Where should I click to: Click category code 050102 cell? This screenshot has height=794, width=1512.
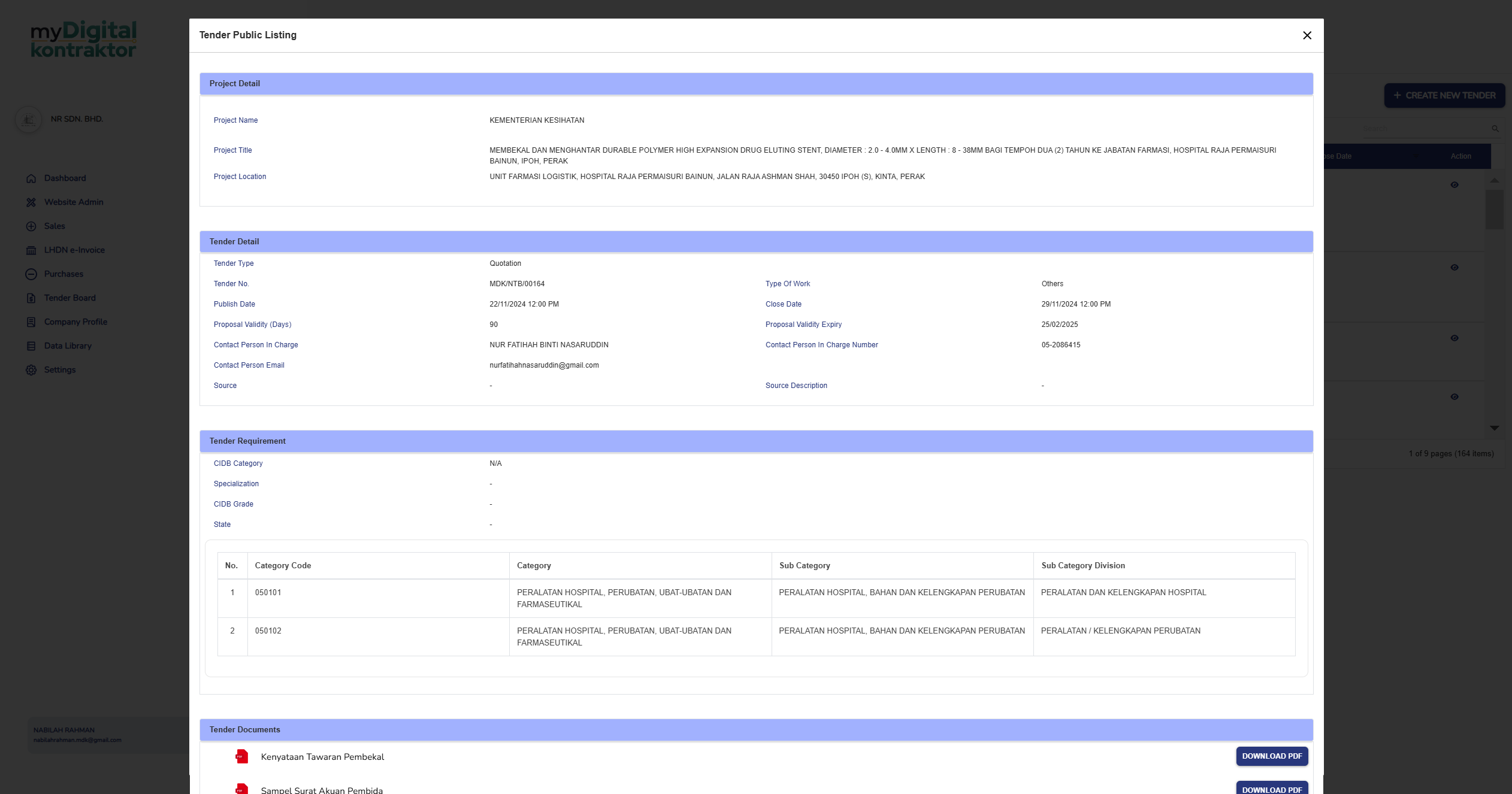pyautogui.click(x=378, y=637)
